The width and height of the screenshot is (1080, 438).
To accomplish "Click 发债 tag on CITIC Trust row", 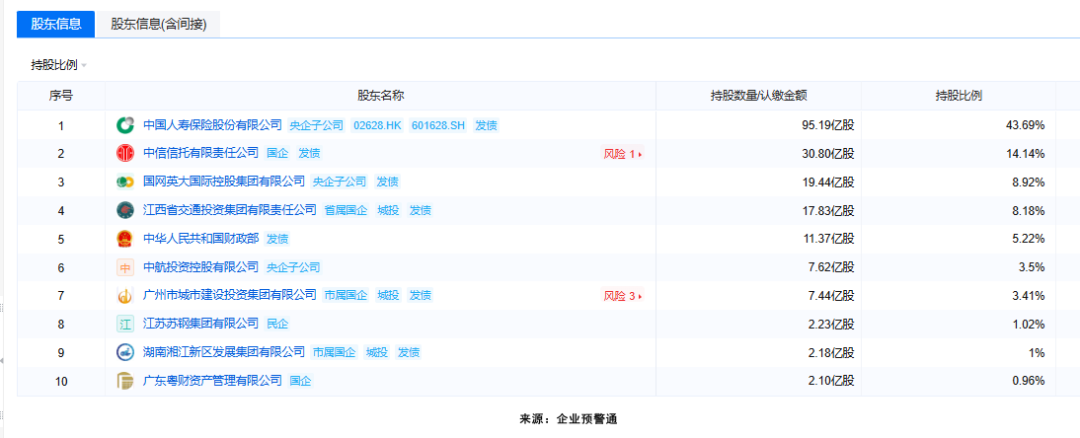I will (309, 154).
